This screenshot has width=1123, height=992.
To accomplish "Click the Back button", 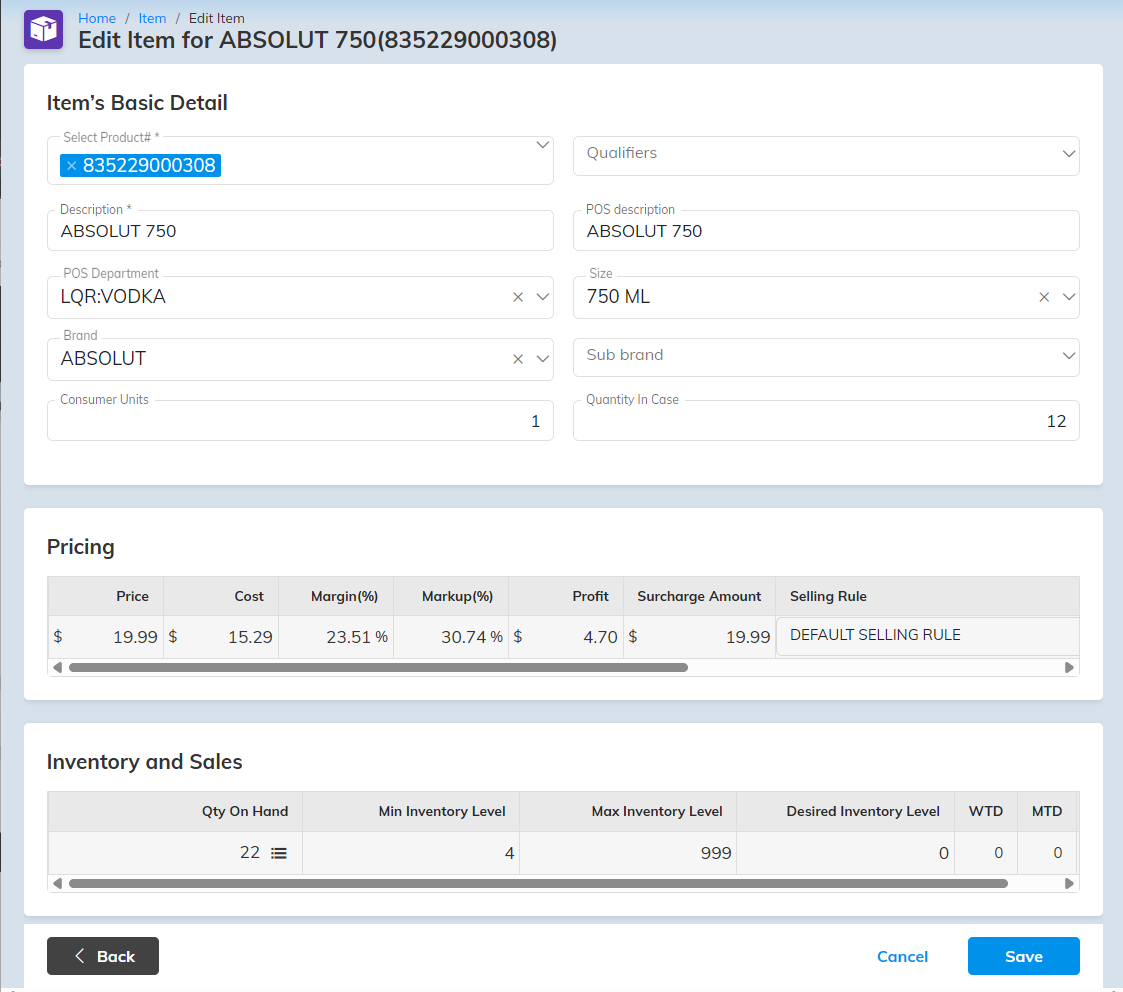I will point(102,956).
